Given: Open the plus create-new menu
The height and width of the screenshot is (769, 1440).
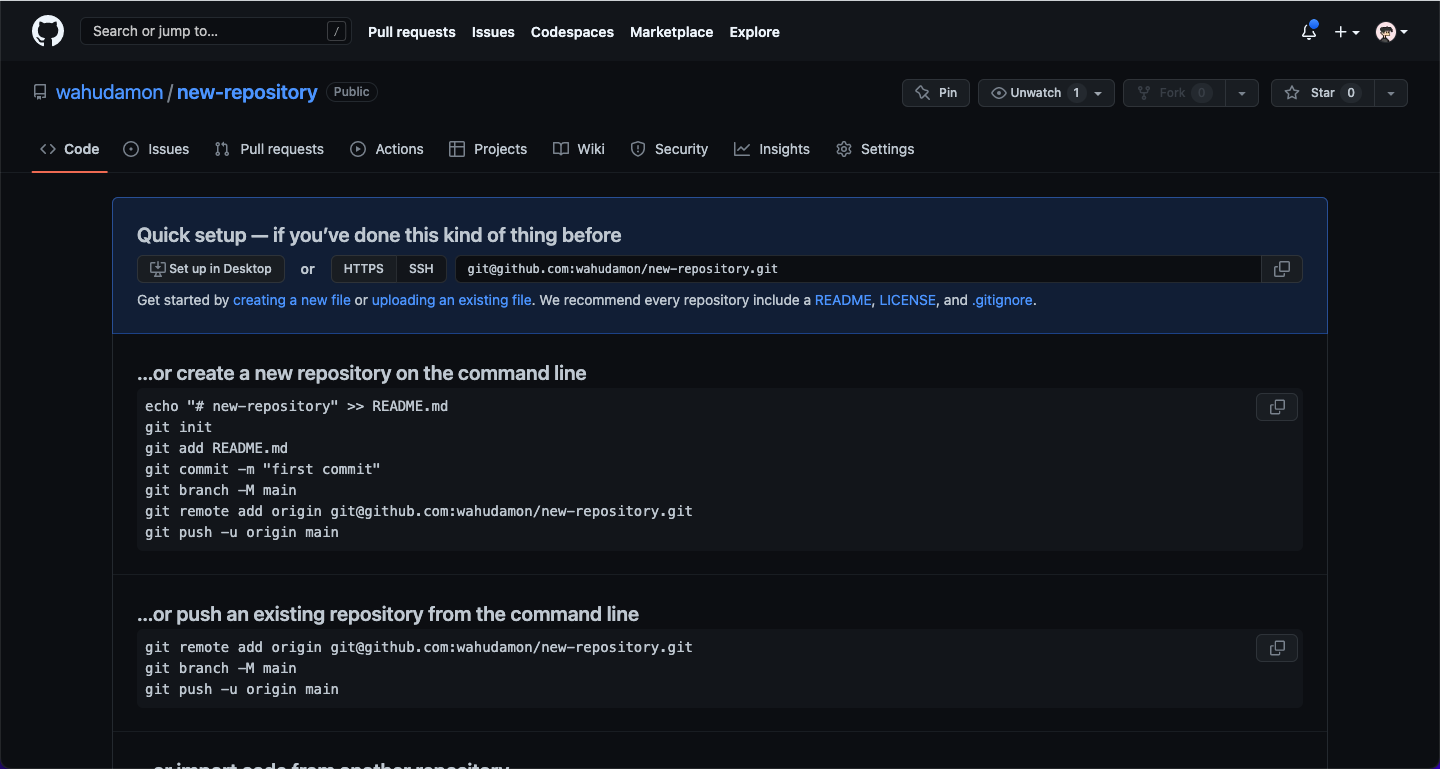Looking at the screenshot, I should (x=1346, y=32).
